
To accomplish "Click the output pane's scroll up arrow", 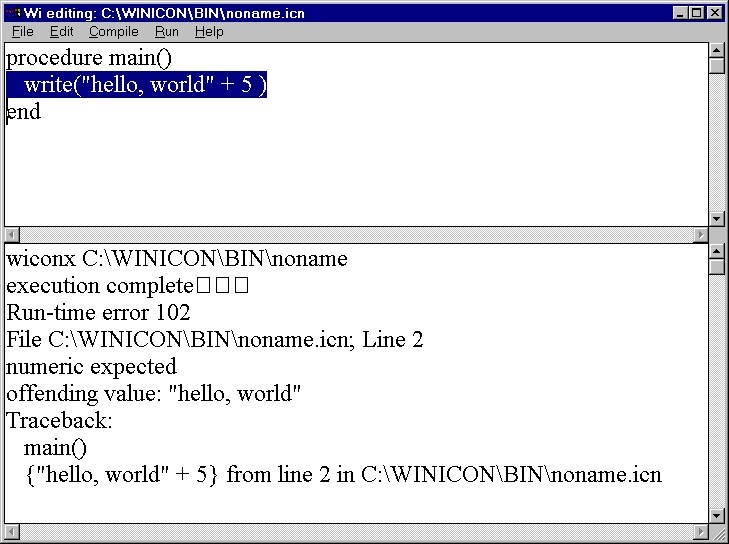I will [x=716, y=250].
